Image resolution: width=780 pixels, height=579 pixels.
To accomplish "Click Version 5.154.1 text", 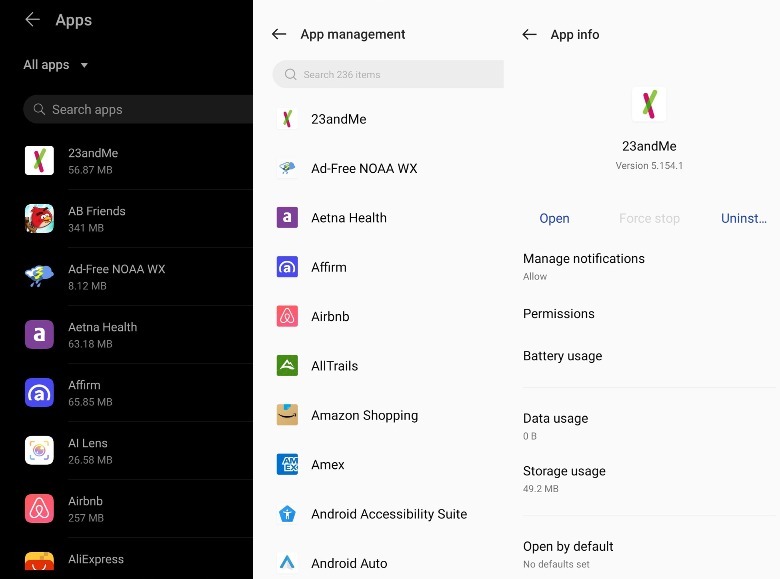I will (x=649, y=166).
